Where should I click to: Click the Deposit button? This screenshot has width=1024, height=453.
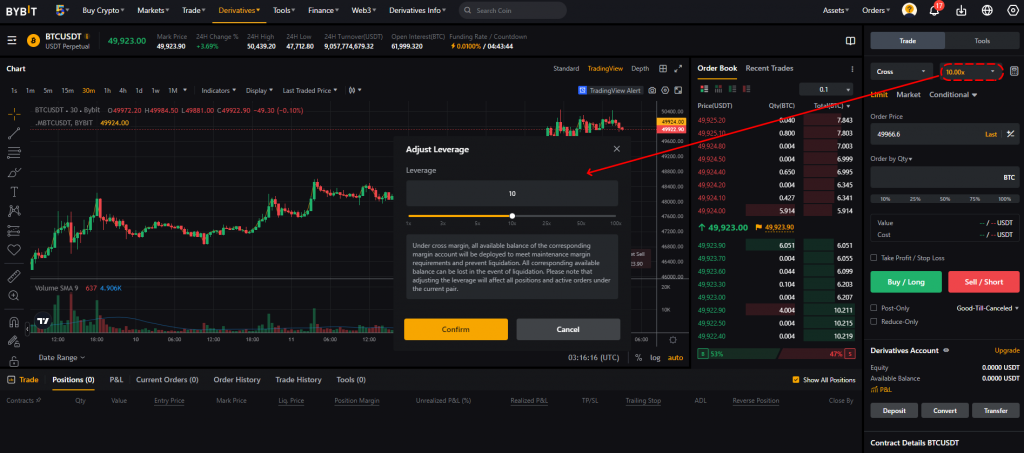click(x=894, y=411)
